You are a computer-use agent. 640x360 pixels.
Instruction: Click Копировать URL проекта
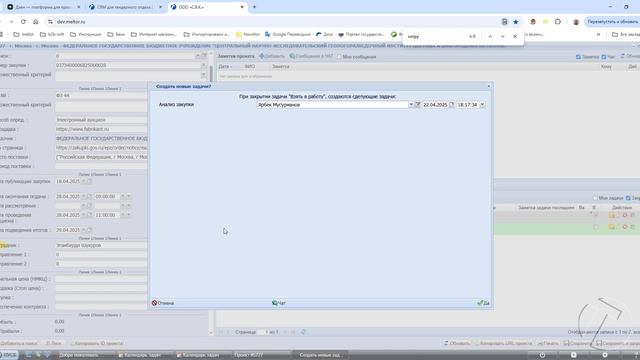(503, 343)
